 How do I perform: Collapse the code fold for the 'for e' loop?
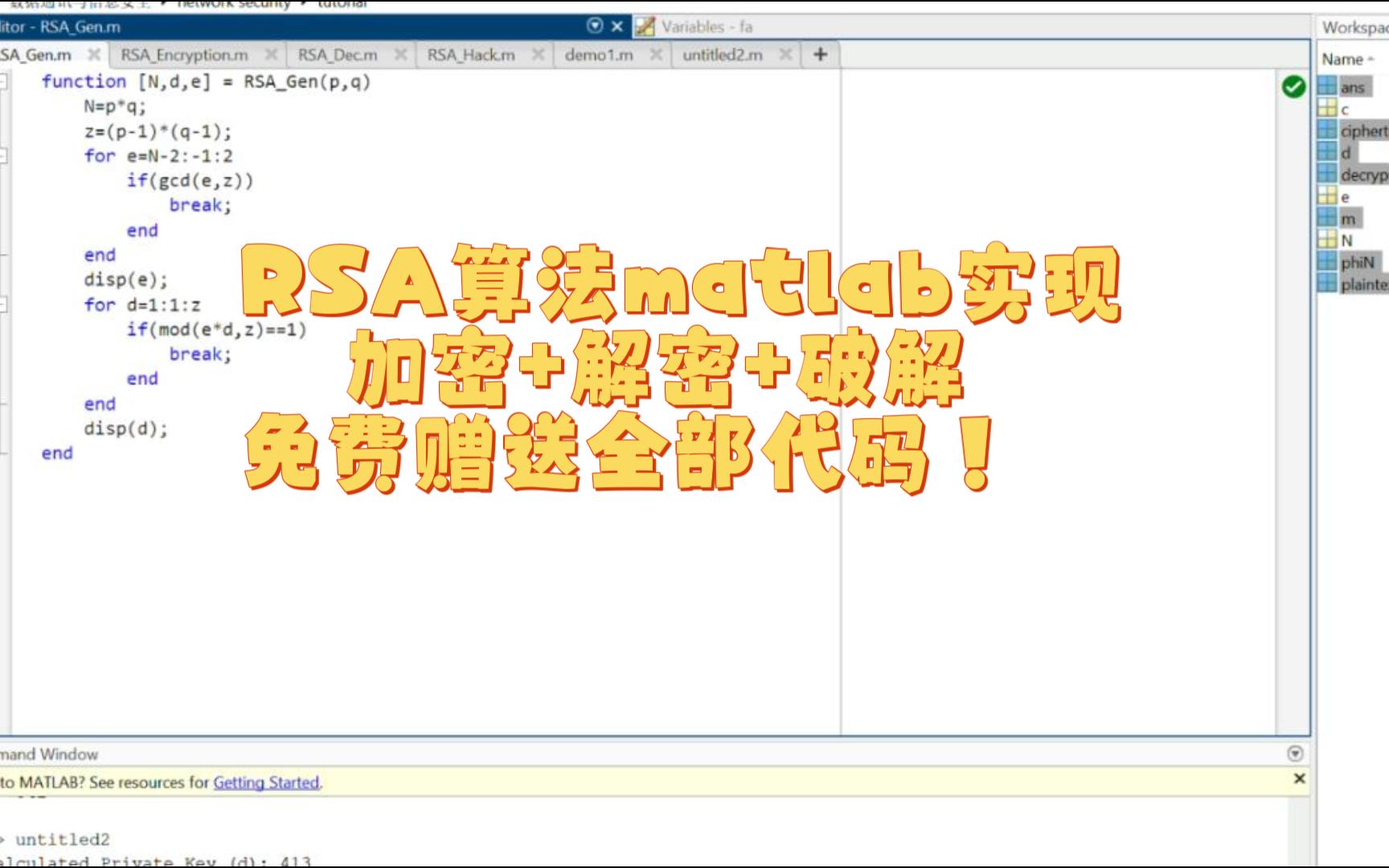(6, 154)
